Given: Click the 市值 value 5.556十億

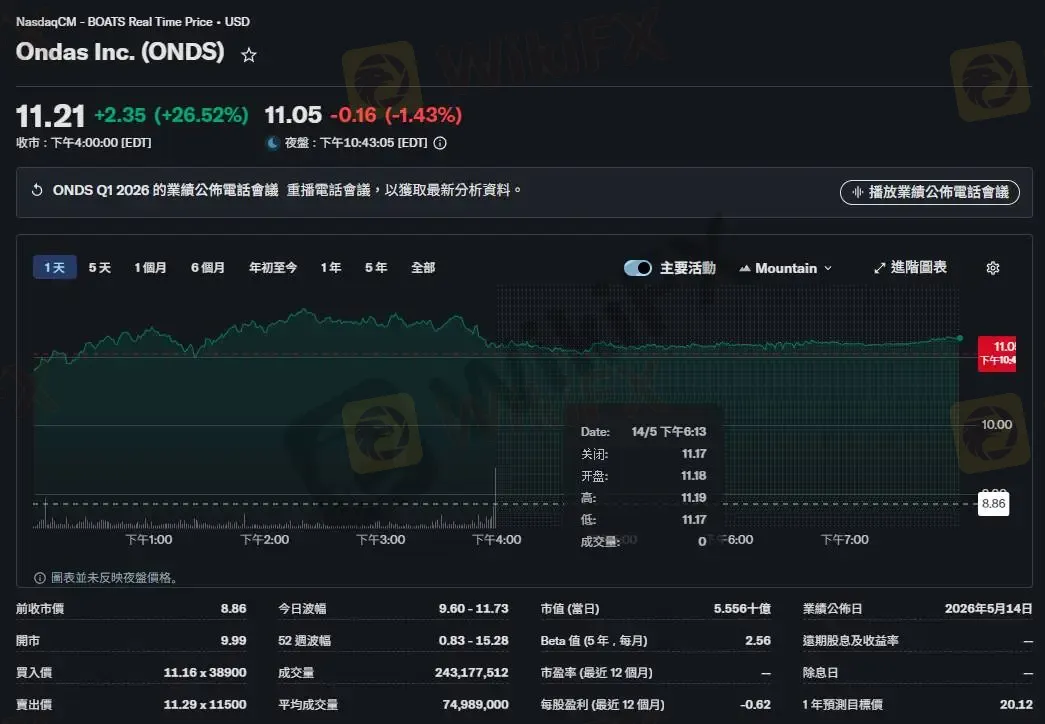Looking at the screenshot, I should (742, 609).
